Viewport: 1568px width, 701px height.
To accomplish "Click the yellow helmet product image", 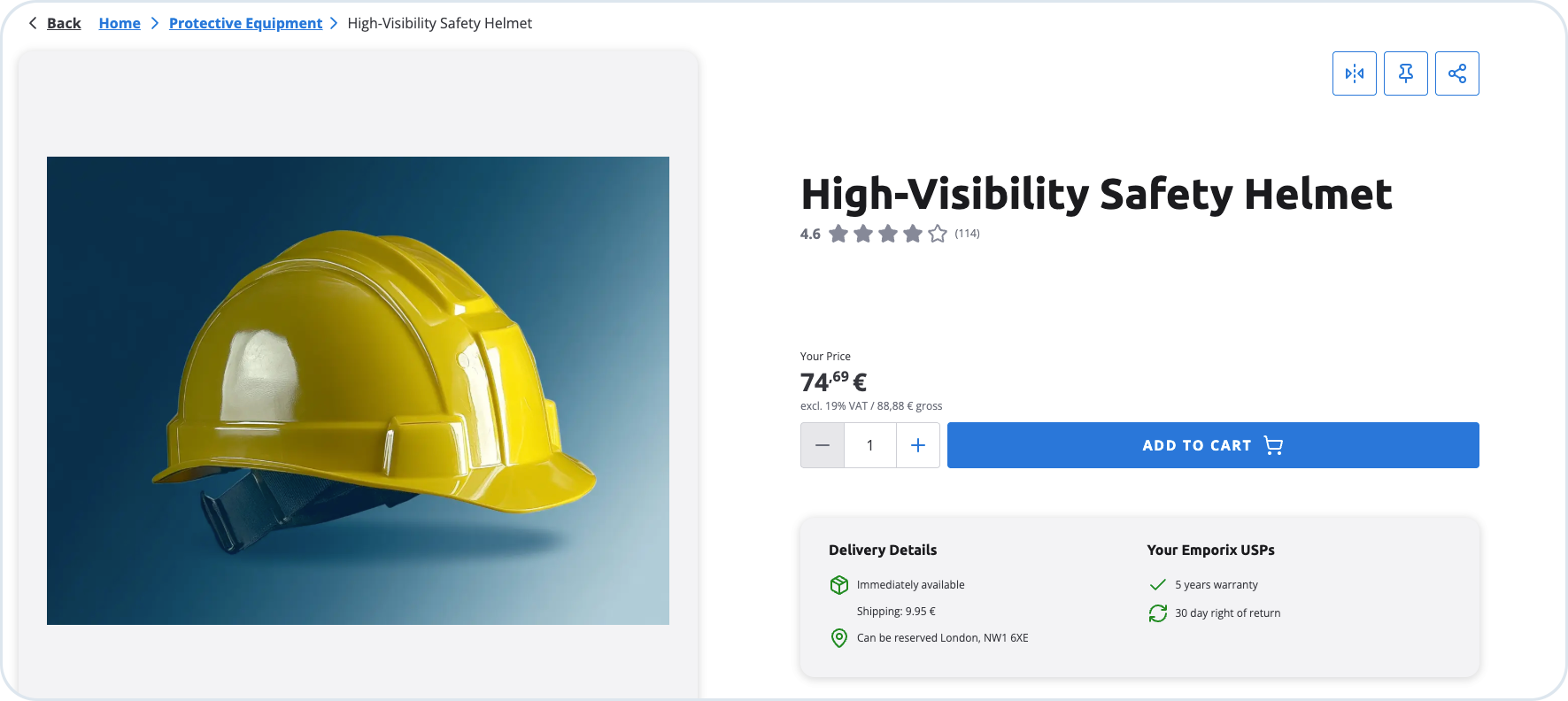I will click(358, 390).
